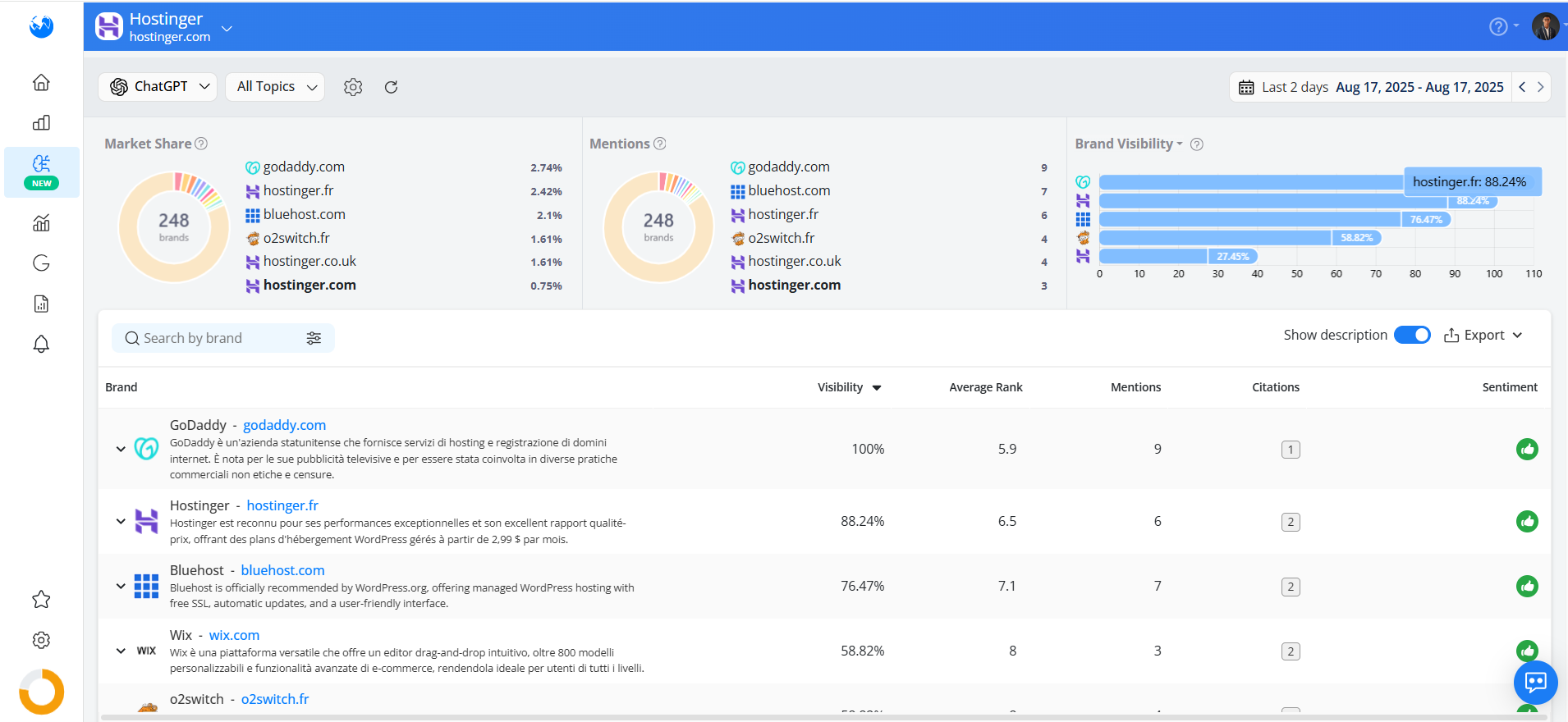Click the Search by brand field
1568x722 pixels.
click(x=222, y=338)
